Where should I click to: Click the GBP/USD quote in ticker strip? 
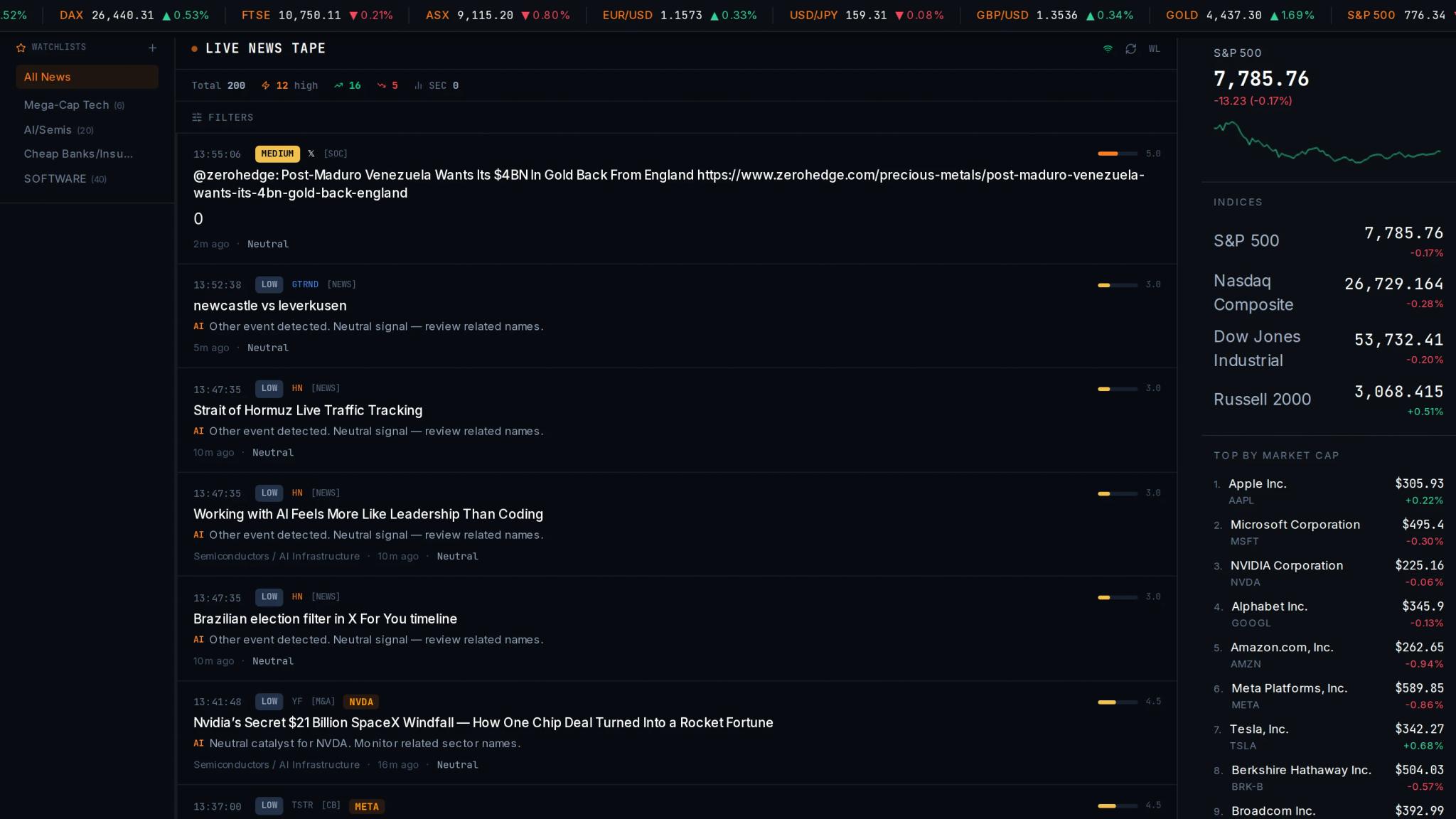[1055, 15]
